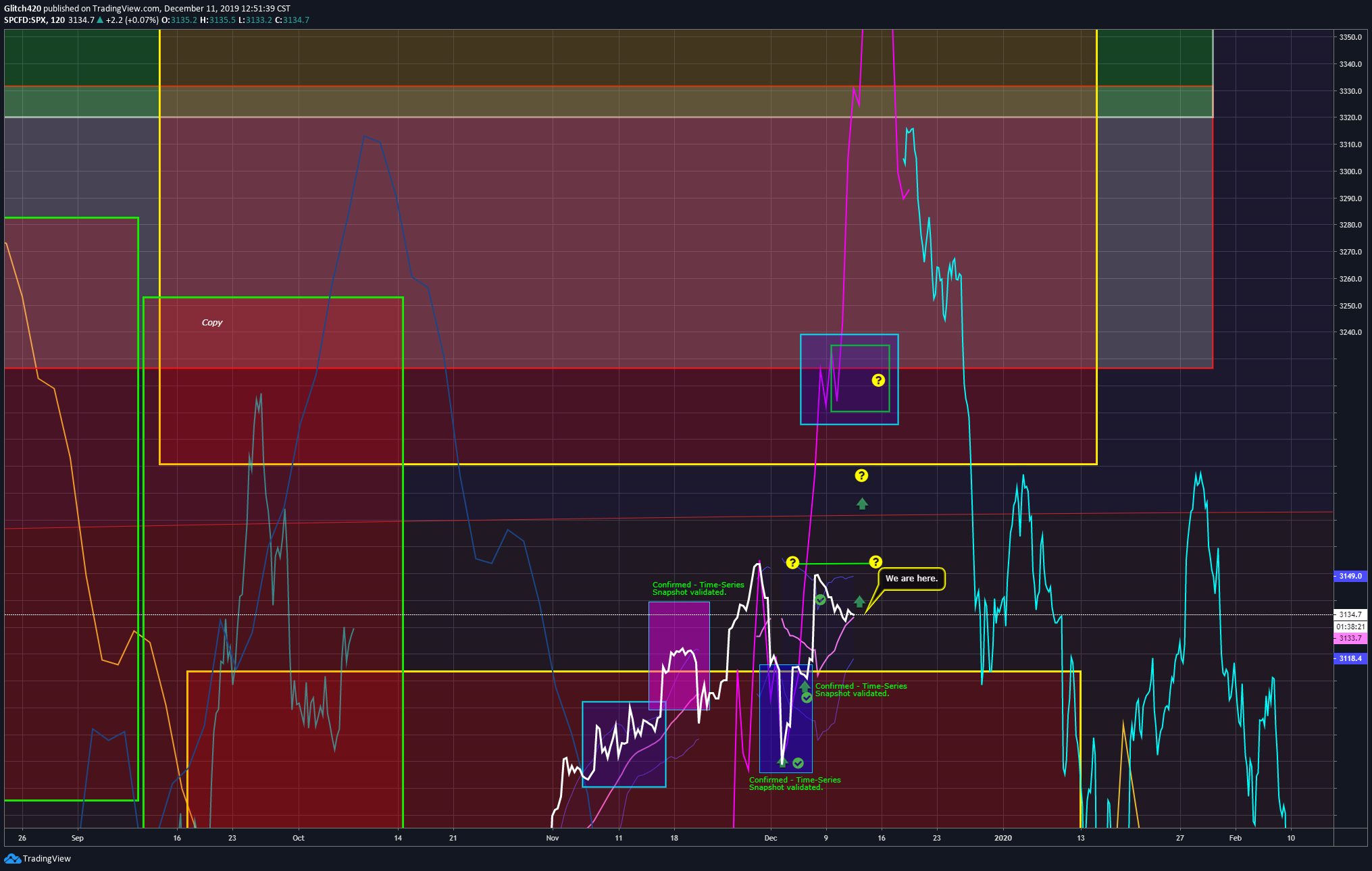Click the 10 date label on the time axis
Viewport: 1372px width, 871px height.
1291,838
